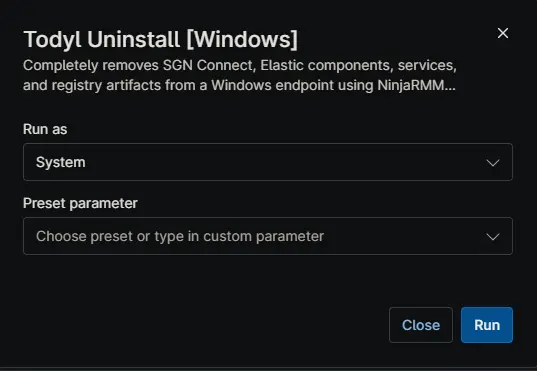
Task: Open the Run as System combo box
Action: 268,162
